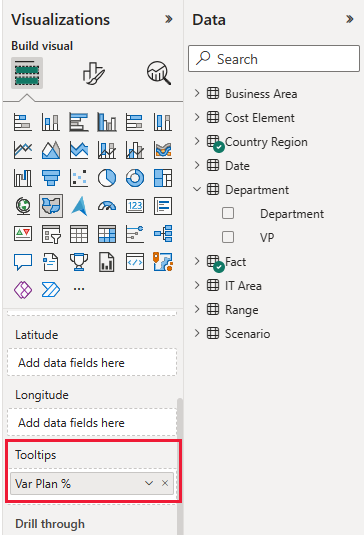Expand the Fact table
The width and height of the screenshot is (364, 535).
(197, 261)
